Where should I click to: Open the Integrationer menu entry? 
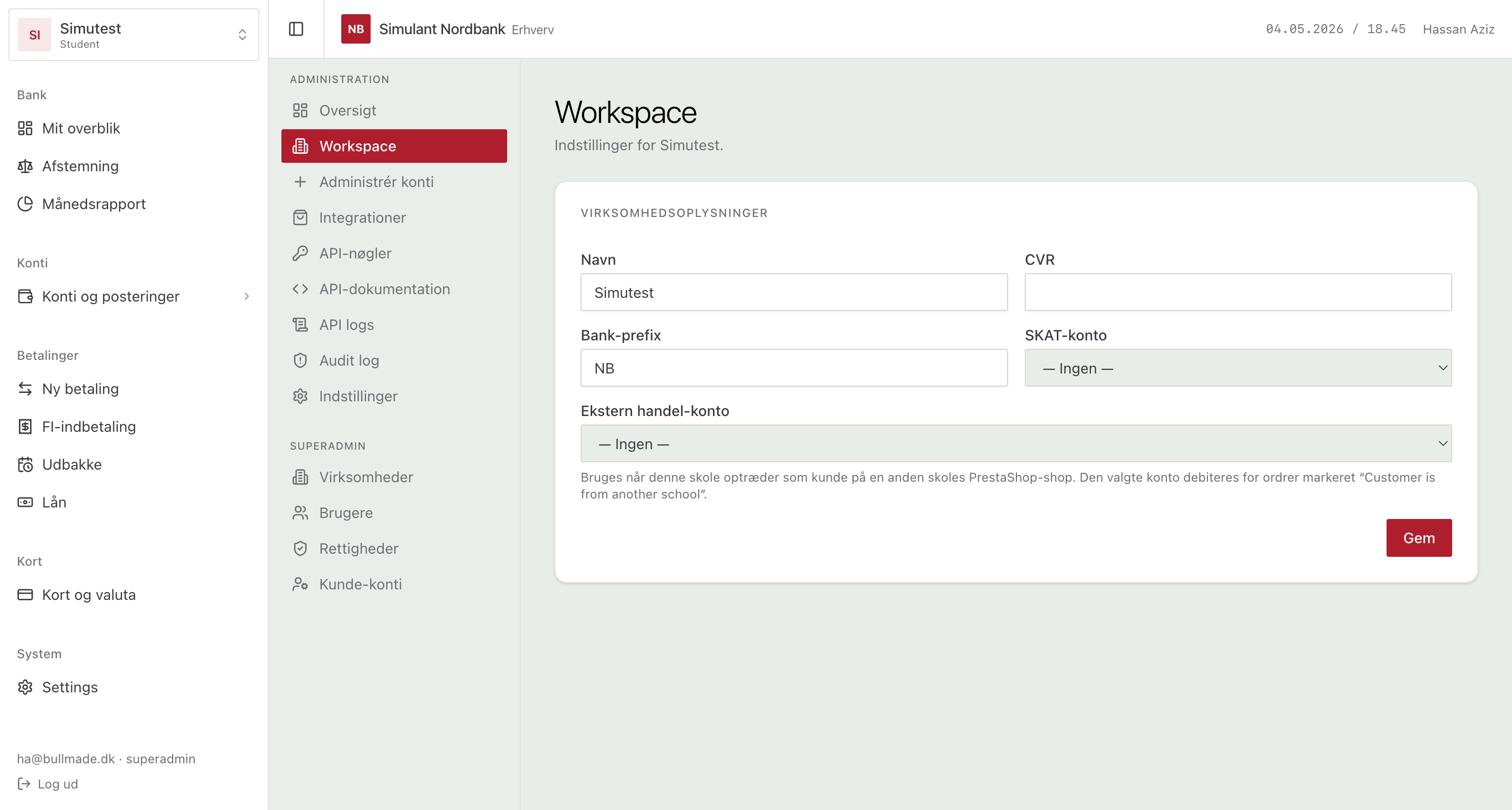click(x=394, y=217)
